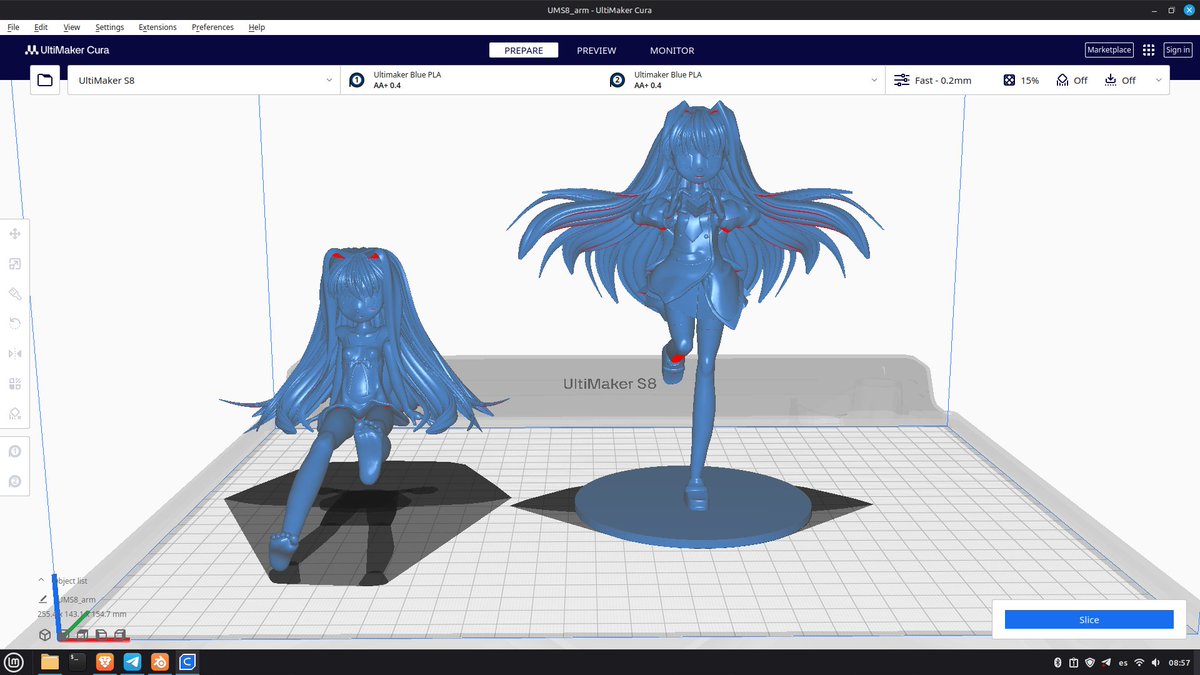Click the Fast - 0.2mm profile text

[x=943, y=80]
